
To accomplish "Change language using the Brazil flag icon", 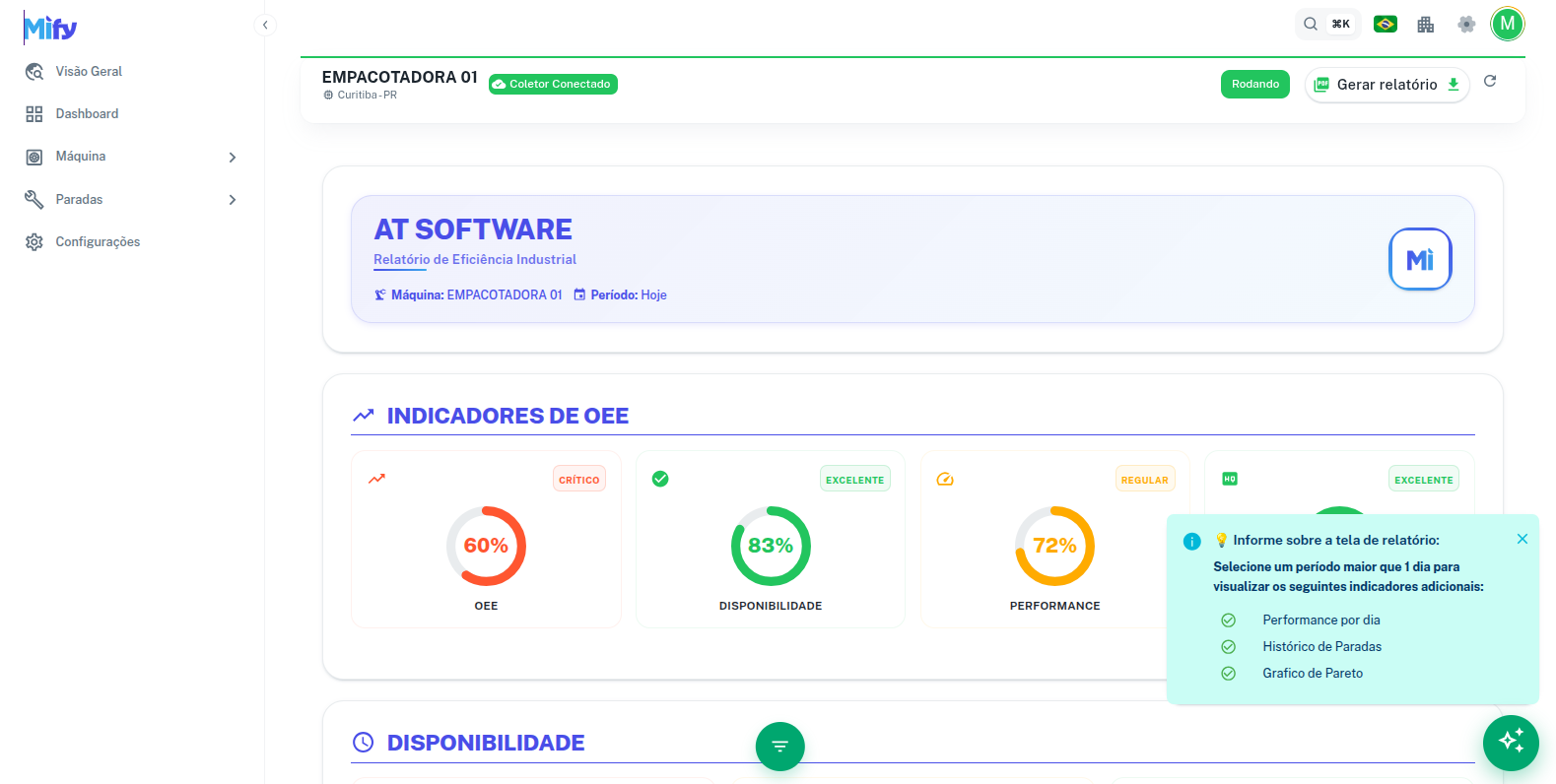I will pos(1386,25).
